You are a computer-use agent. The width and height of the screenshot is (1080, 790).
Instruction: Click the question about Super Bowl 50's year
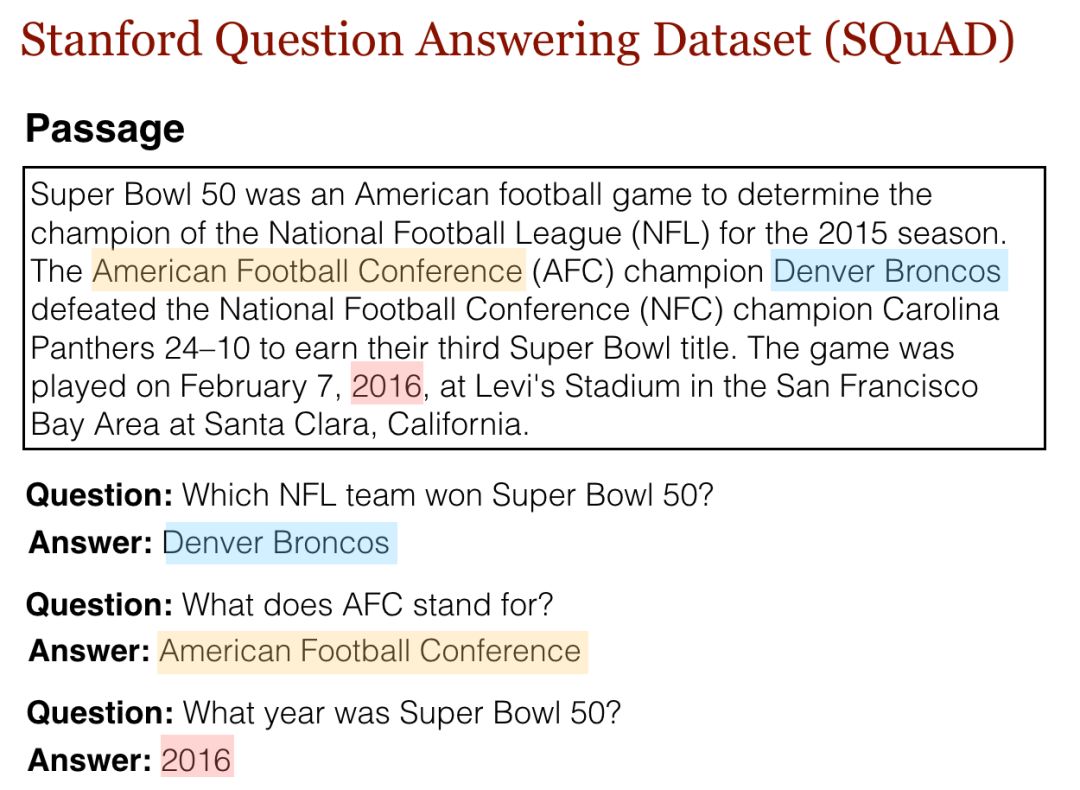[402, 713]
